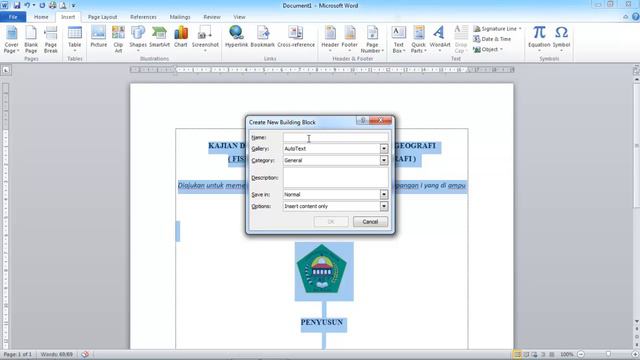The height and width of the screenshot is (360, 640).
Task: Open the Shapes gallery
Action: [138, 39]
